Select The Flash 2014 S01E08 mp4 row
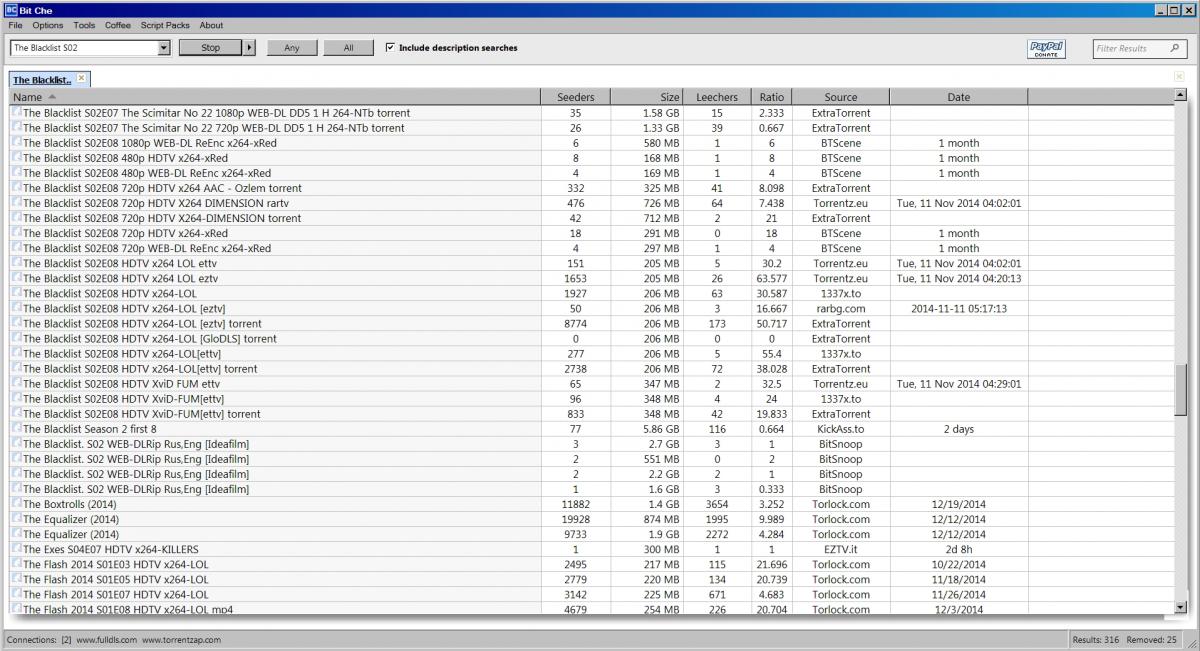This screenshot has width=1200, height=651. pyautogui.click(x=592, y=609)
